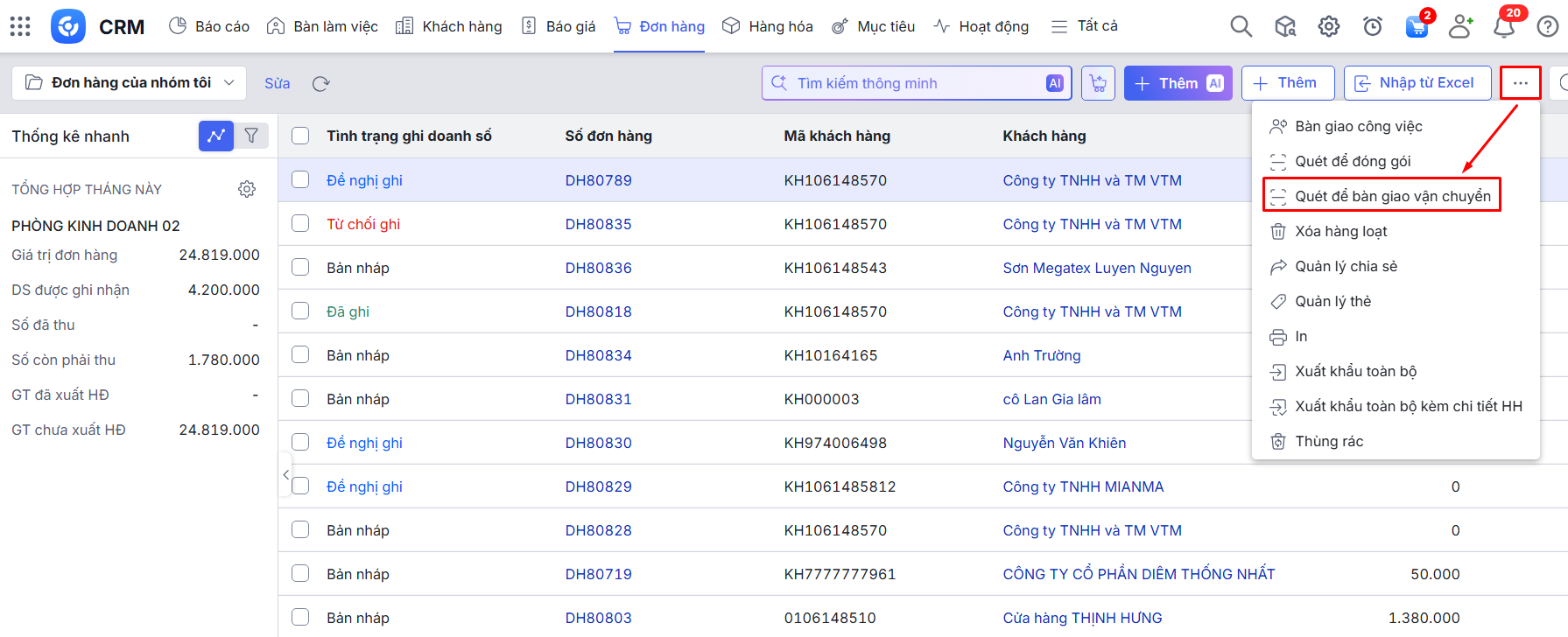Tick the select-all checkbox in table header
Screen dimensions: 1568x637
(300, 136)
